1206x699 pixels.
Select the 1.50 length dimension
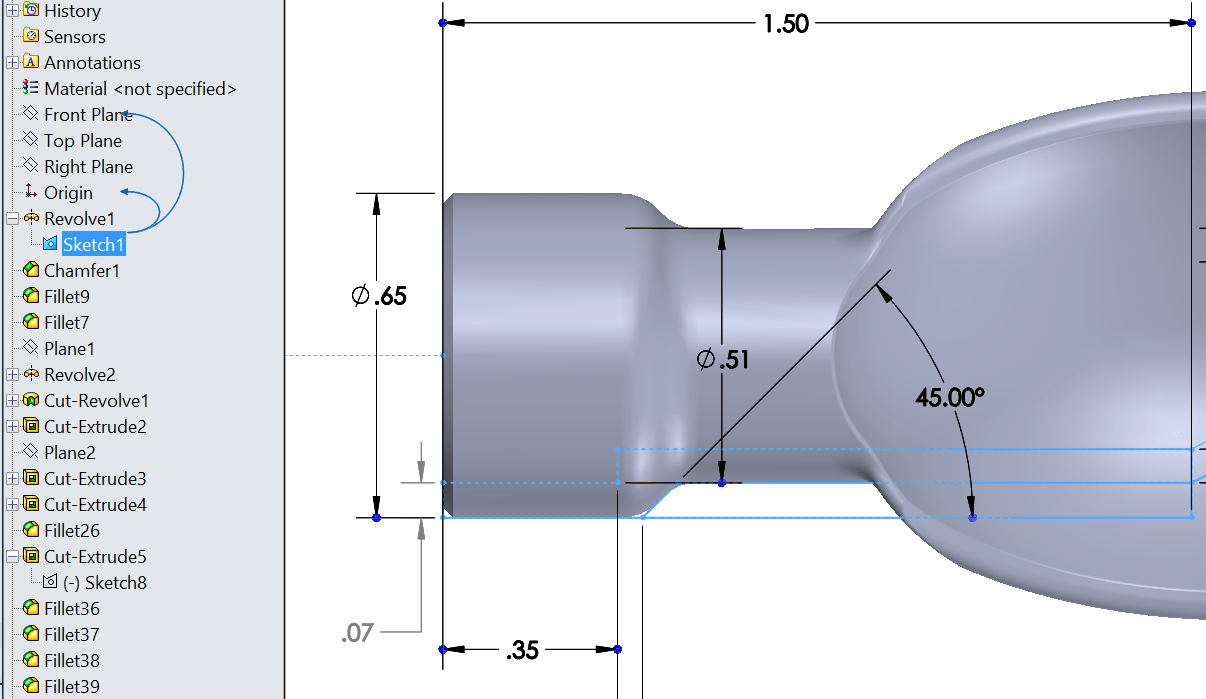point(786,25)
